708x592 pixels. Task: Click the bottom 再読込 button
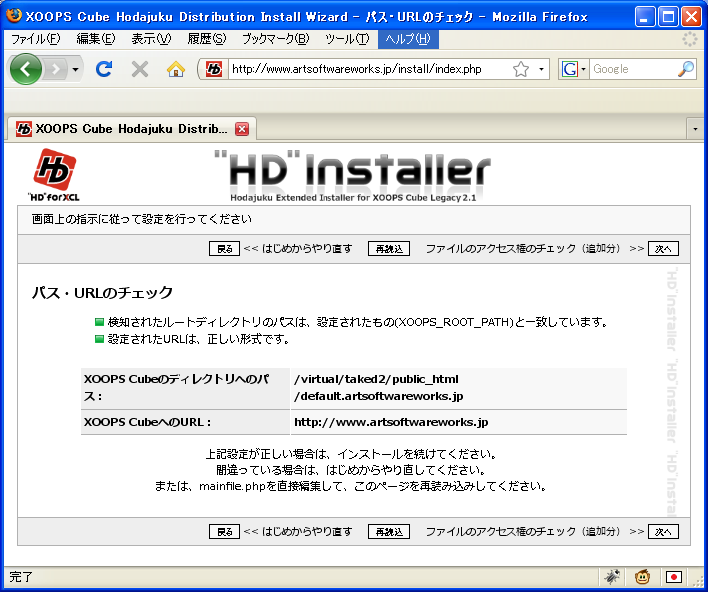click(389, 532)
